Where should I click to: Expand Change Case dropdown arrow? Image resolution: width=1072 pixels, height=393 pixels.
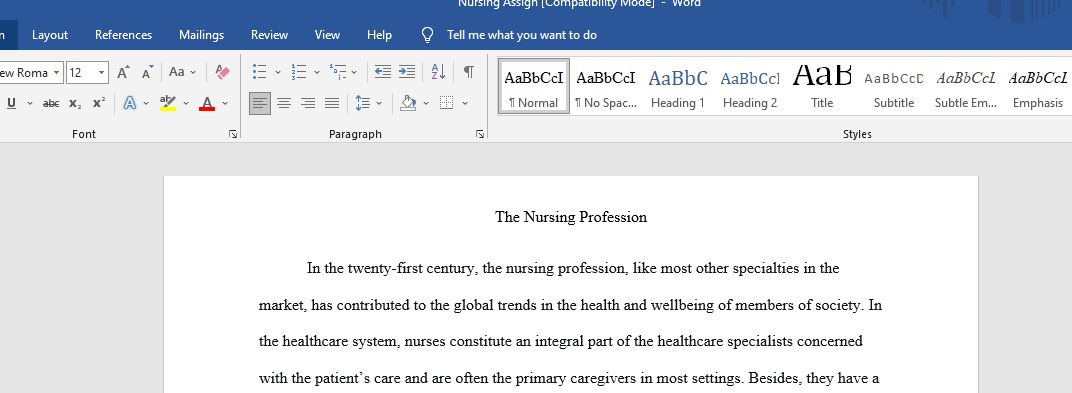click(193, 72)
